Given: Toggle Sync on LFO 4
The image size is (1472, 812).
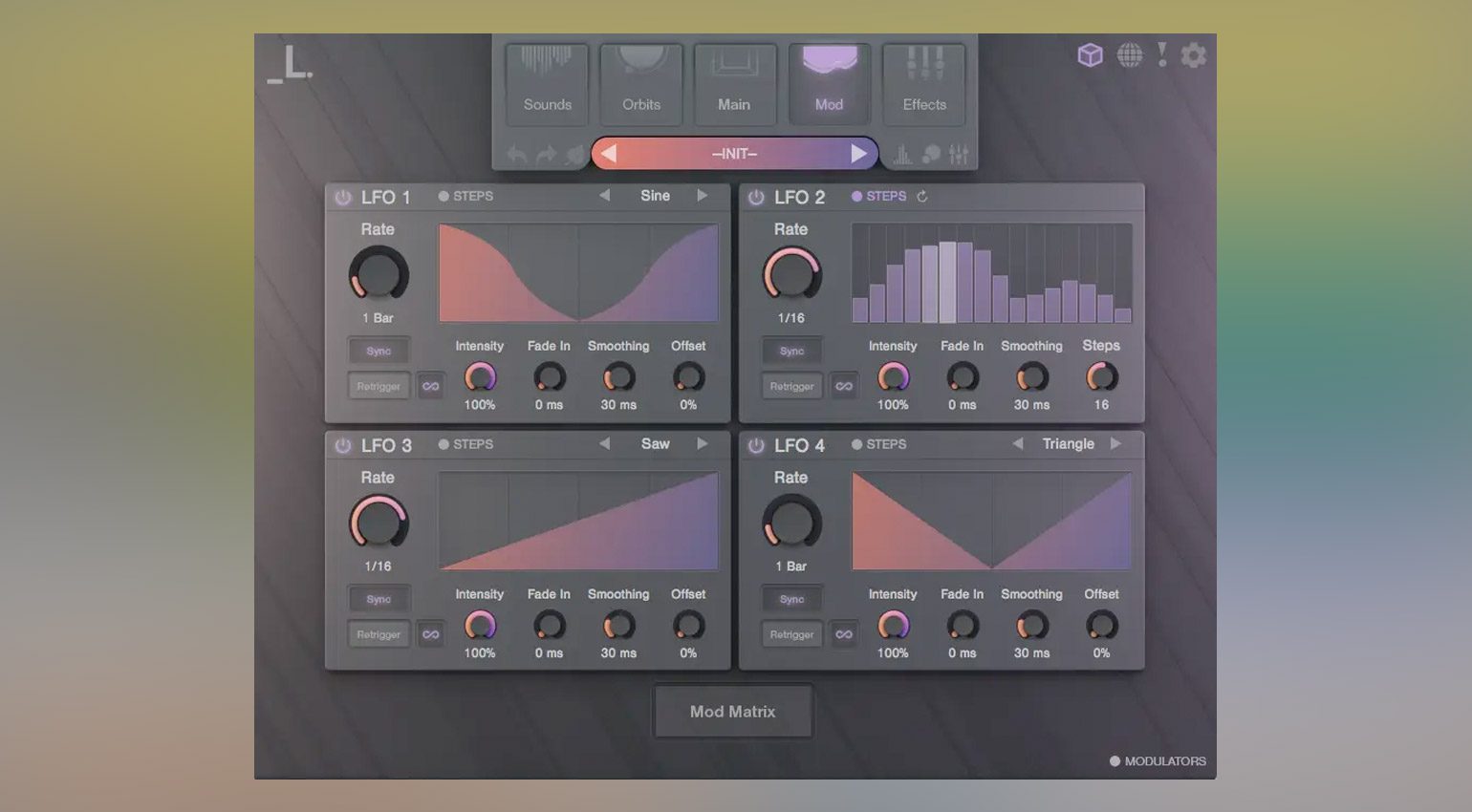Looking at the screenshot, I should [791, 599].
